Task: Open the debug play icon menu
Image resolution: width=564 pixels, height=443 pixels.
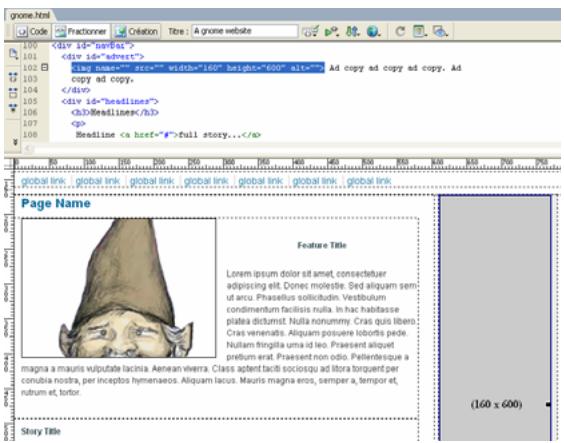Action: coord(331,32)
